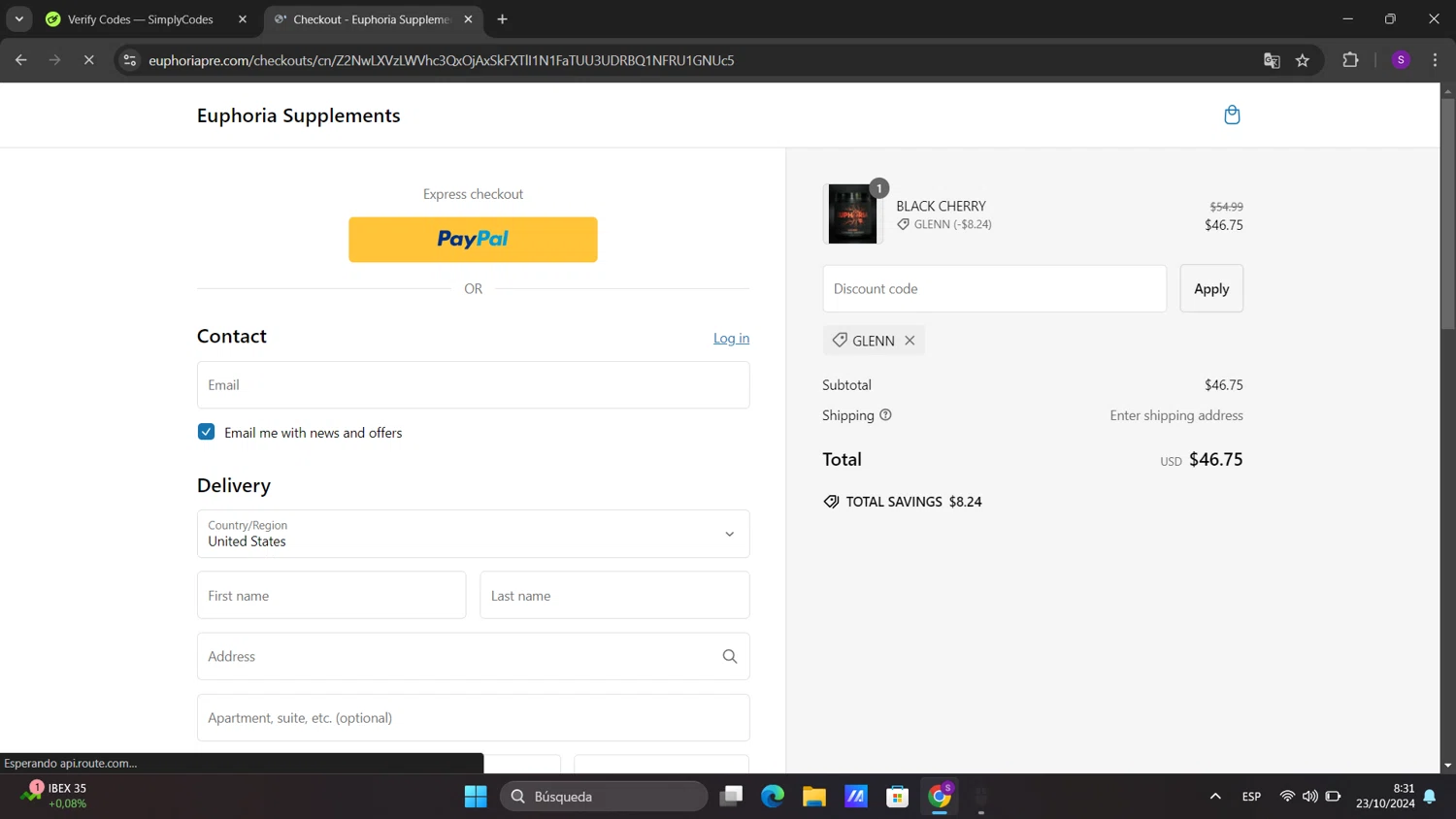
Task: Open the volume control in tray
Action: (x=1310, y=797)
